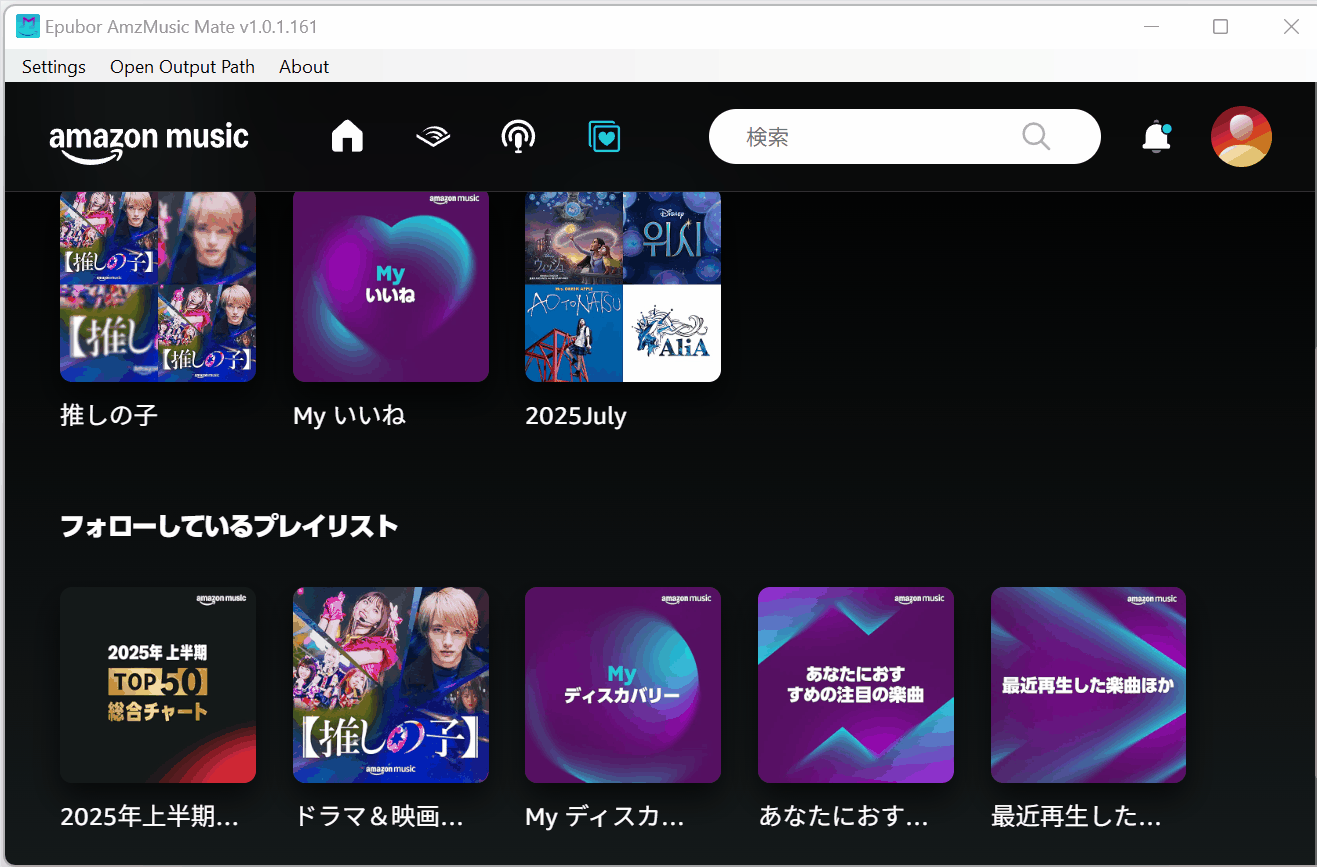Open the Settings menu
Image resolution: width=1317 pixels, height=867 pixels.
click(x=54, y=67)
